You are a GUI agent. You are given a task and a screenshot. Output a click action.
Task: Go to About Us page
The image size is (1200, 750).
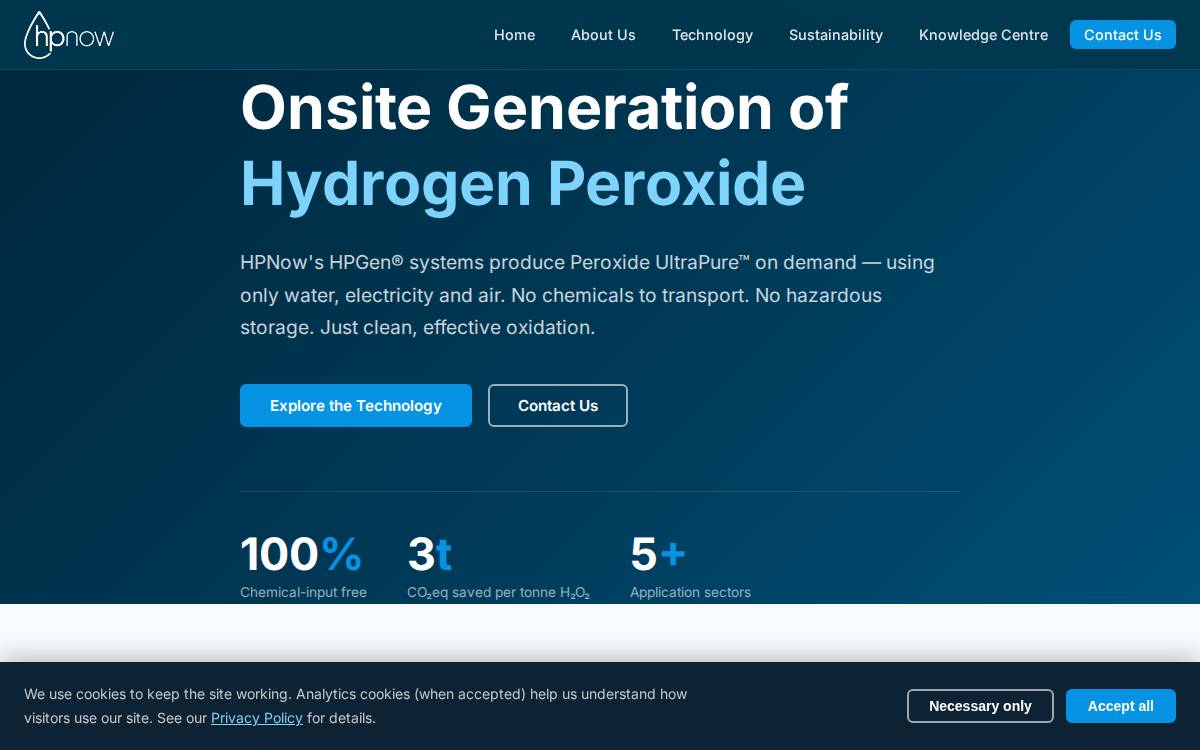tap(603, 35)
